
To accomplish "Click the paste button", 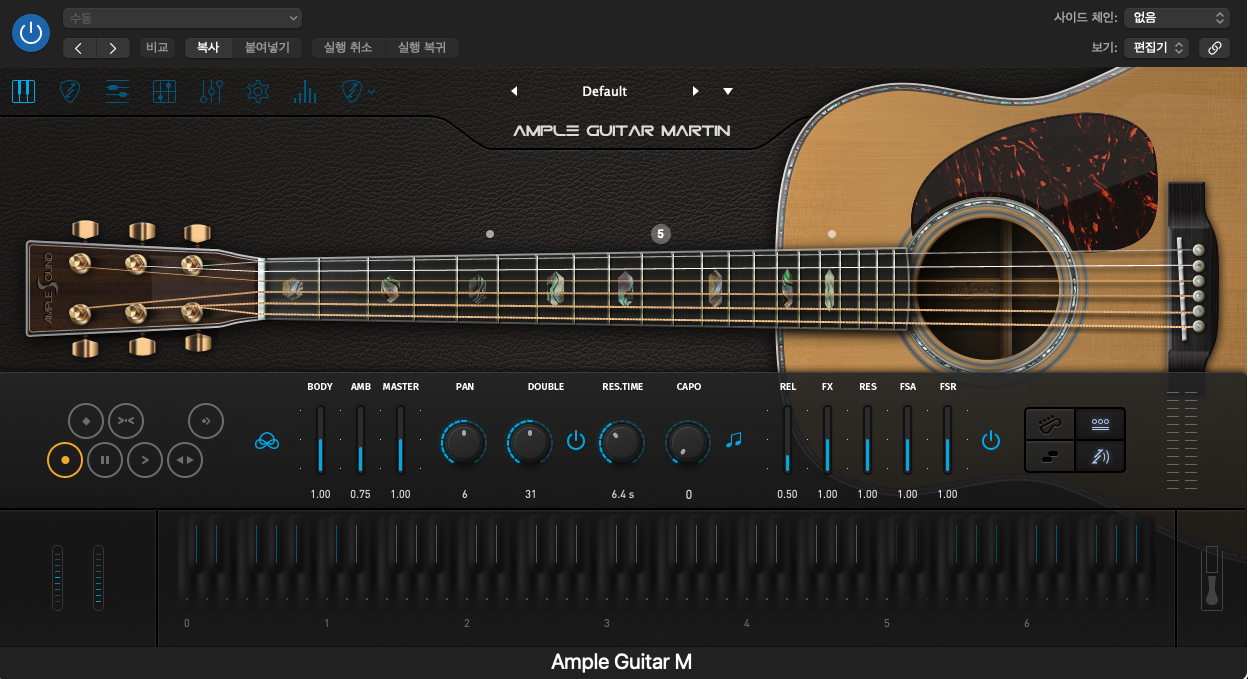I will click(x=267, y=47).
